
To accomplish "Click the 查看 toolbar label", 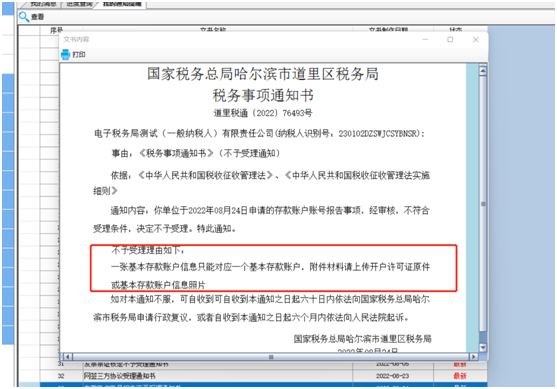I will click(37, 17).
